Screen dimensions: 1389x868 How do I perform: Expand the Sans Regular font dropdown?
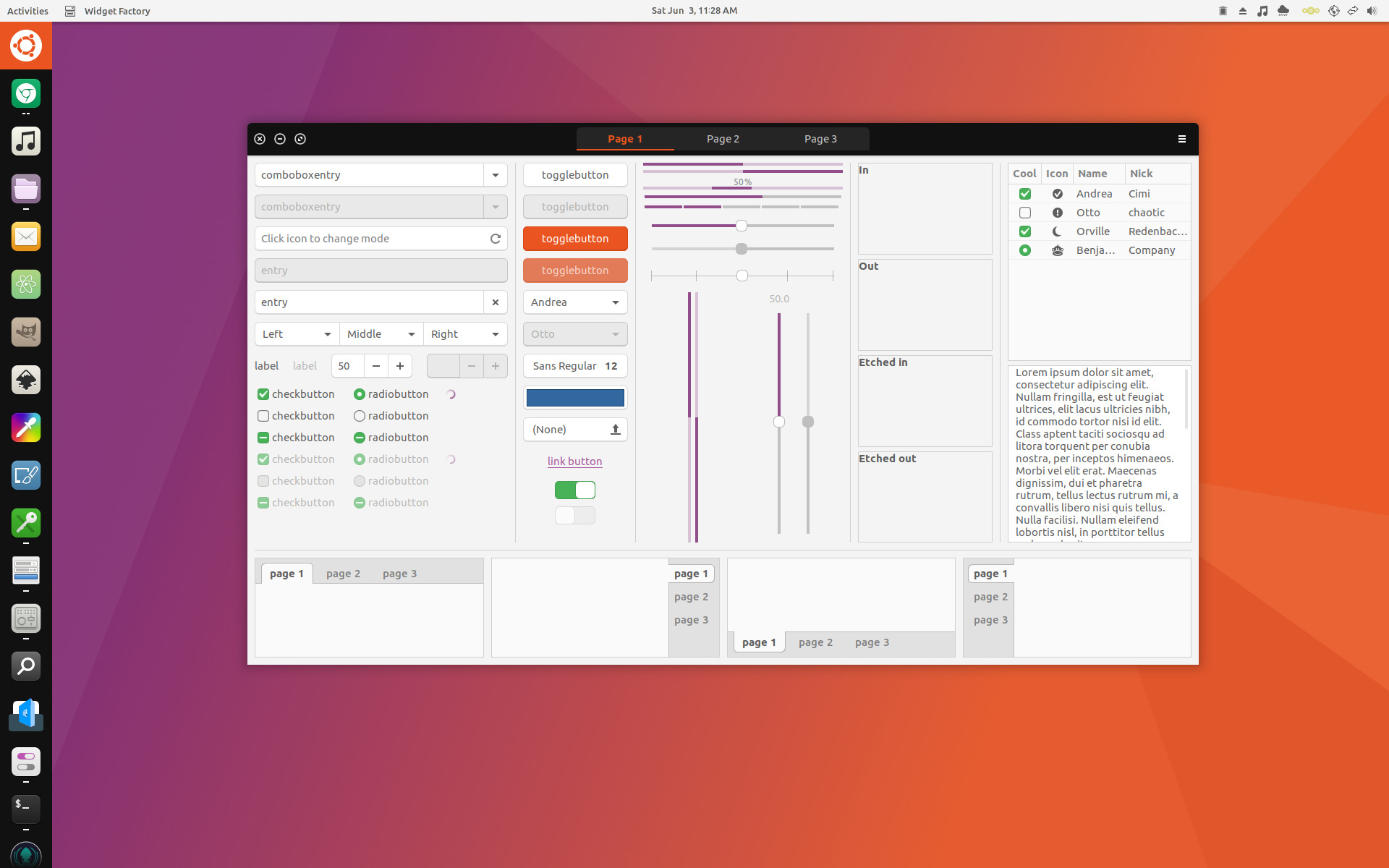pyautogui.click(x=574, y=365)
